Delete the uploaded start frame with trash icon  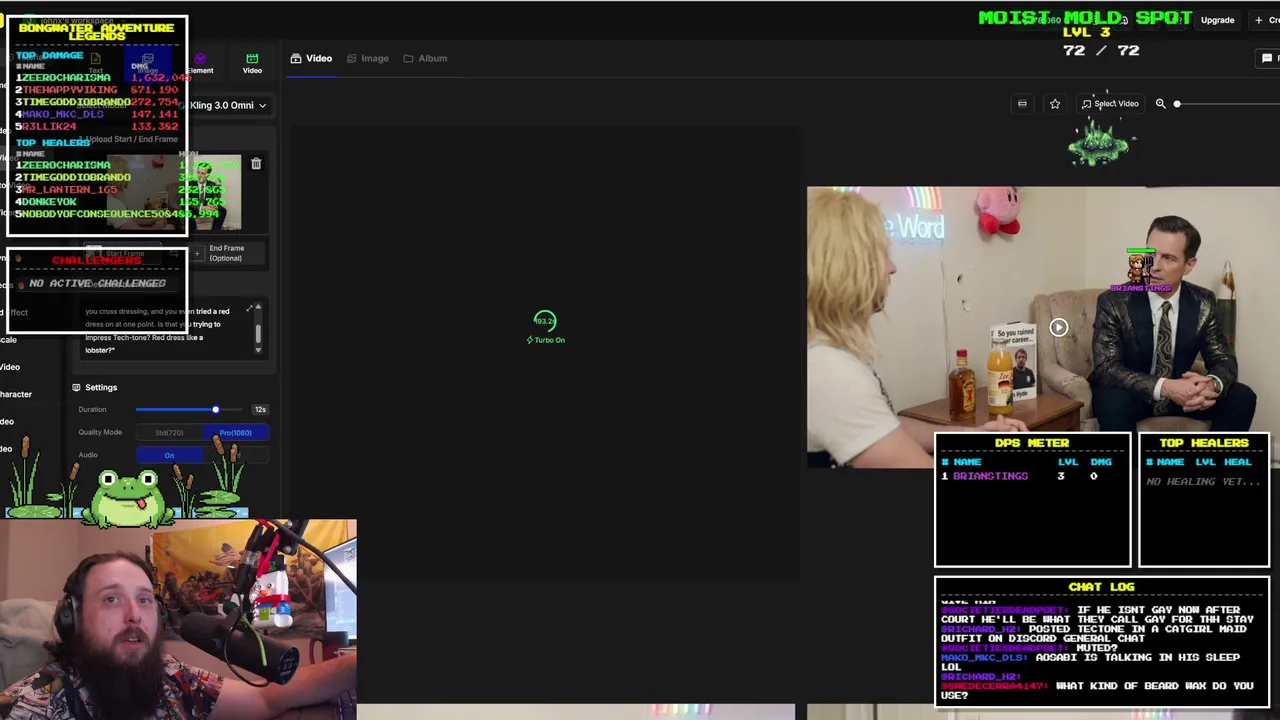(x=256, y=163)
